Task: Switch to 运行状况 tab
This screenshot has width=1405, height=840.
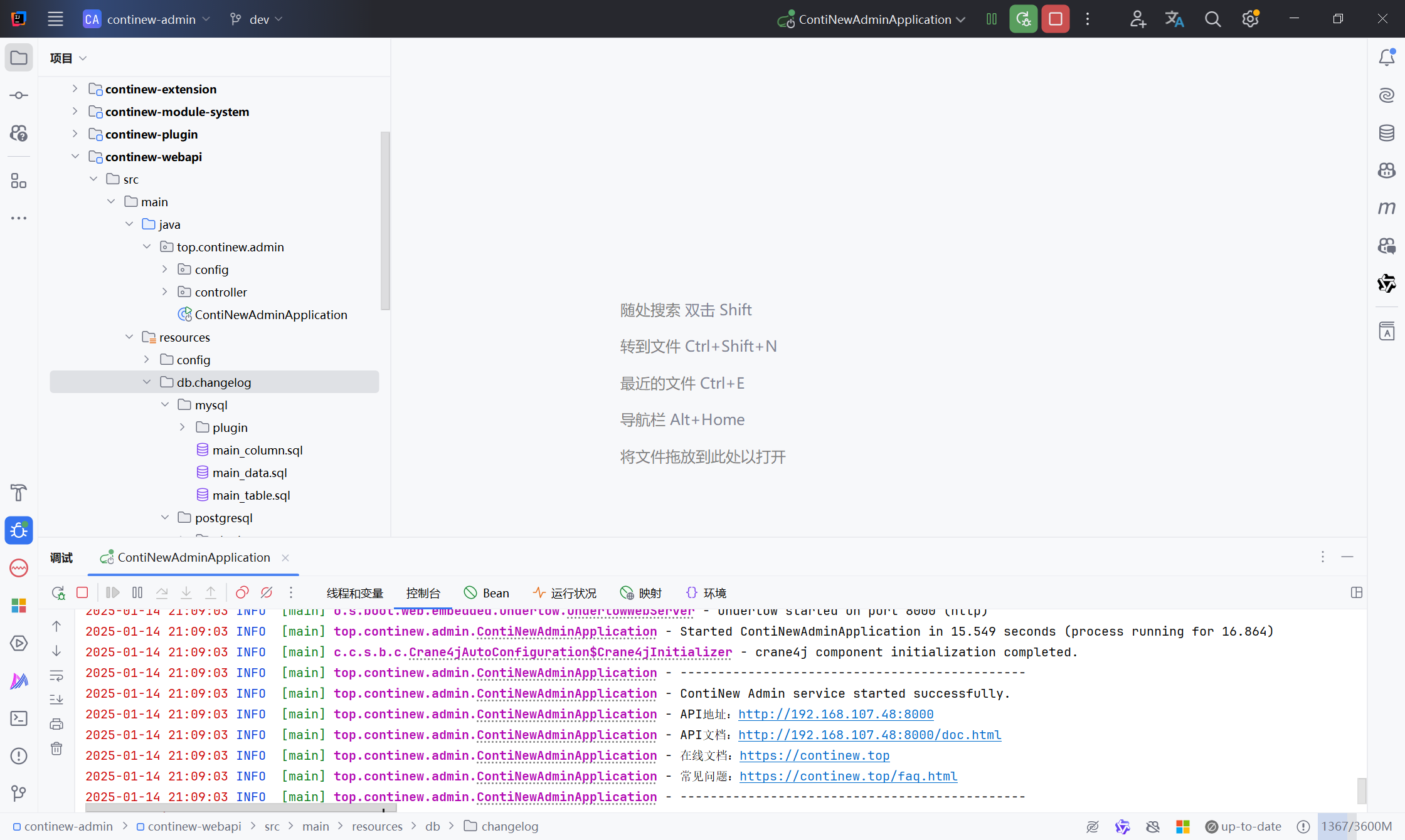Action: coord(565,592)
